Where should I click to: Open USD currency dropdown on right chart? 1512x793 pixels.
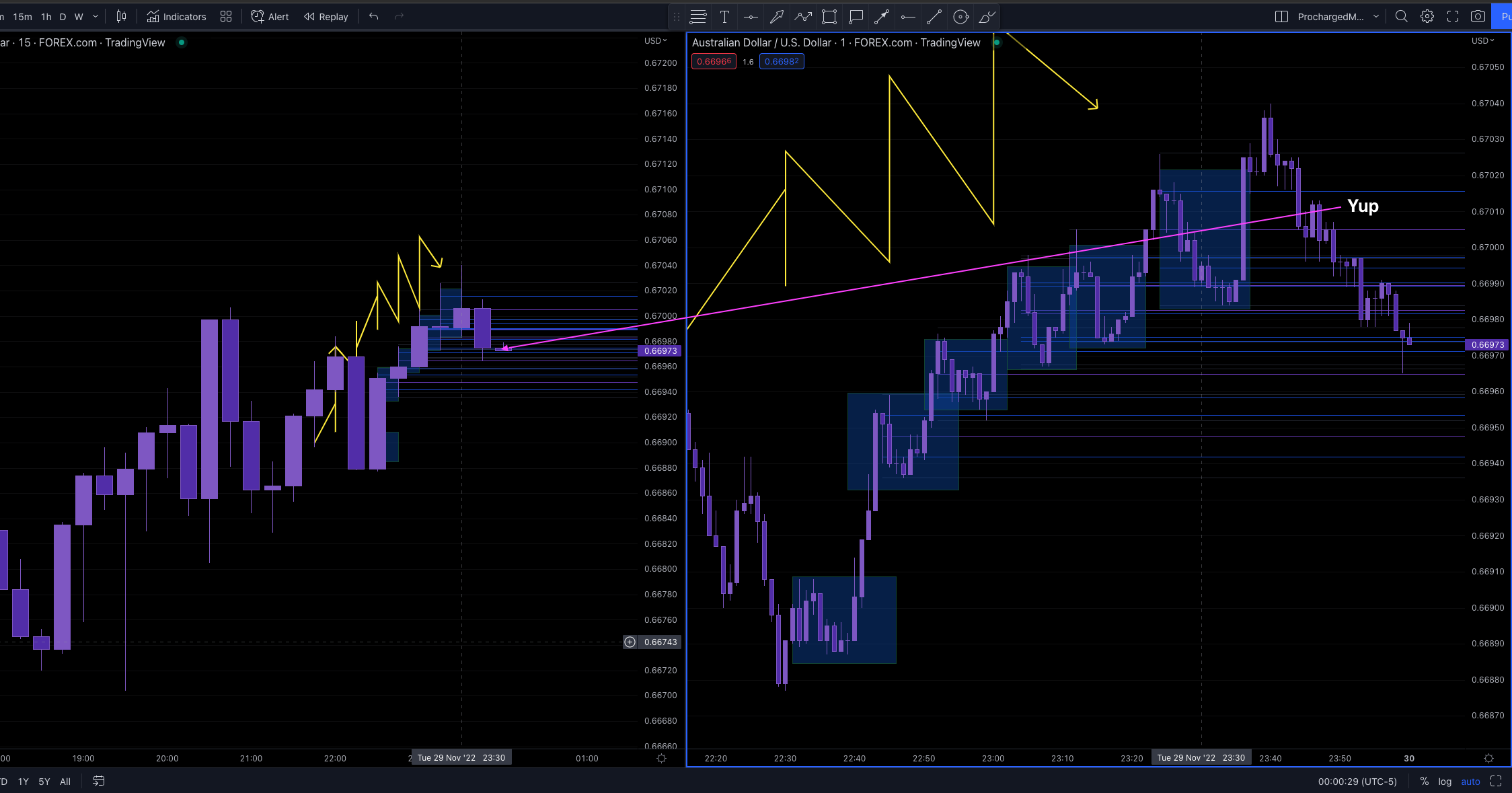(x=1482, y=40)
